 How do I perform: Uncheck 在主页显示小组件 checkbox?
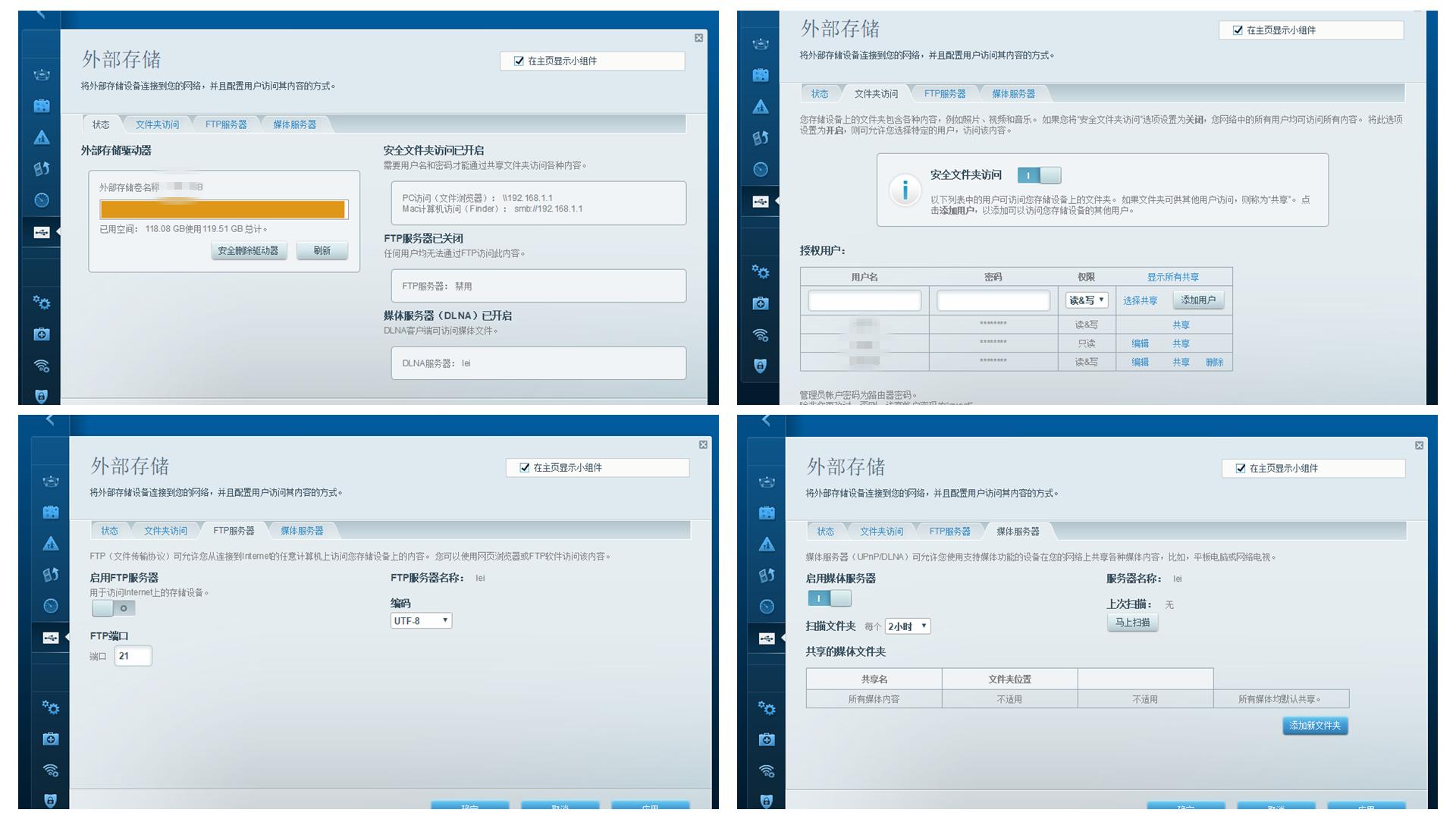519,61
